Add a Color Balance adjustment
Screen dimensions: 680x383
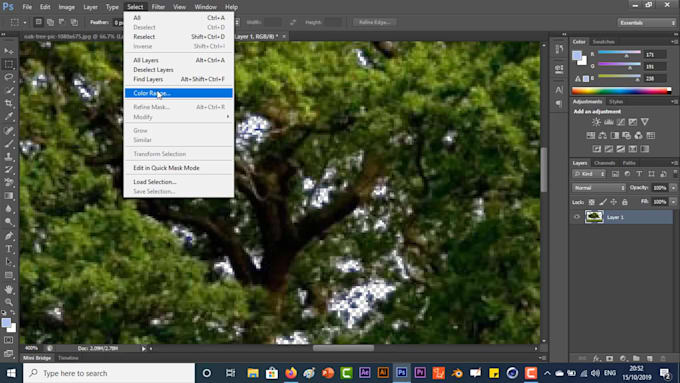(602, 136)
